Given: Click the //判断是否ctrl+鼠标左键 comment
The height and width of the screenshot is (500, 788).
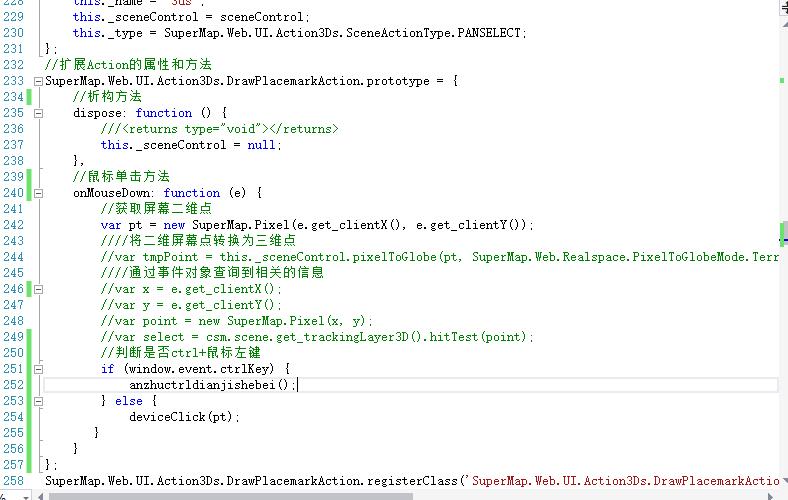Looking at the screenshot, I should click(180, 353).
